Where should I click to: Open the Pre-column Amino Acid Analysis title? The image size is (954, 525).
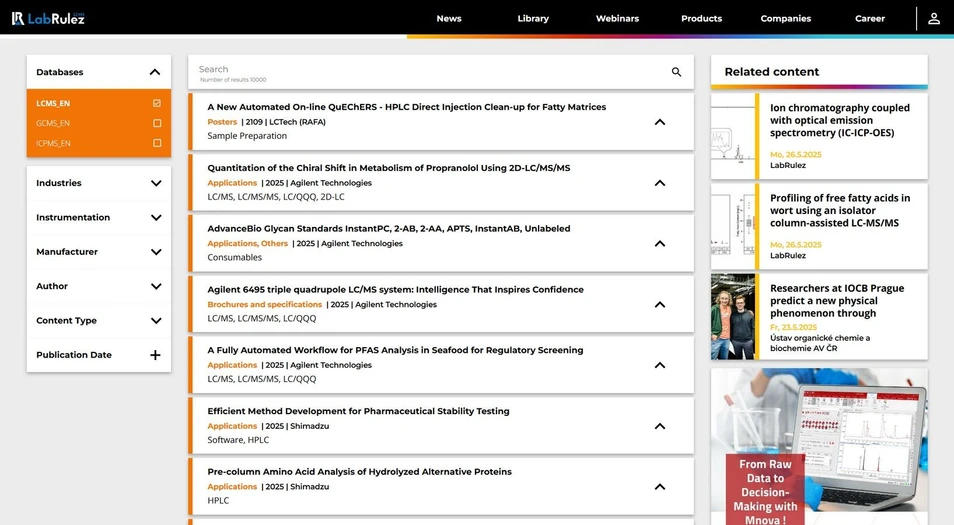[359, 472]
